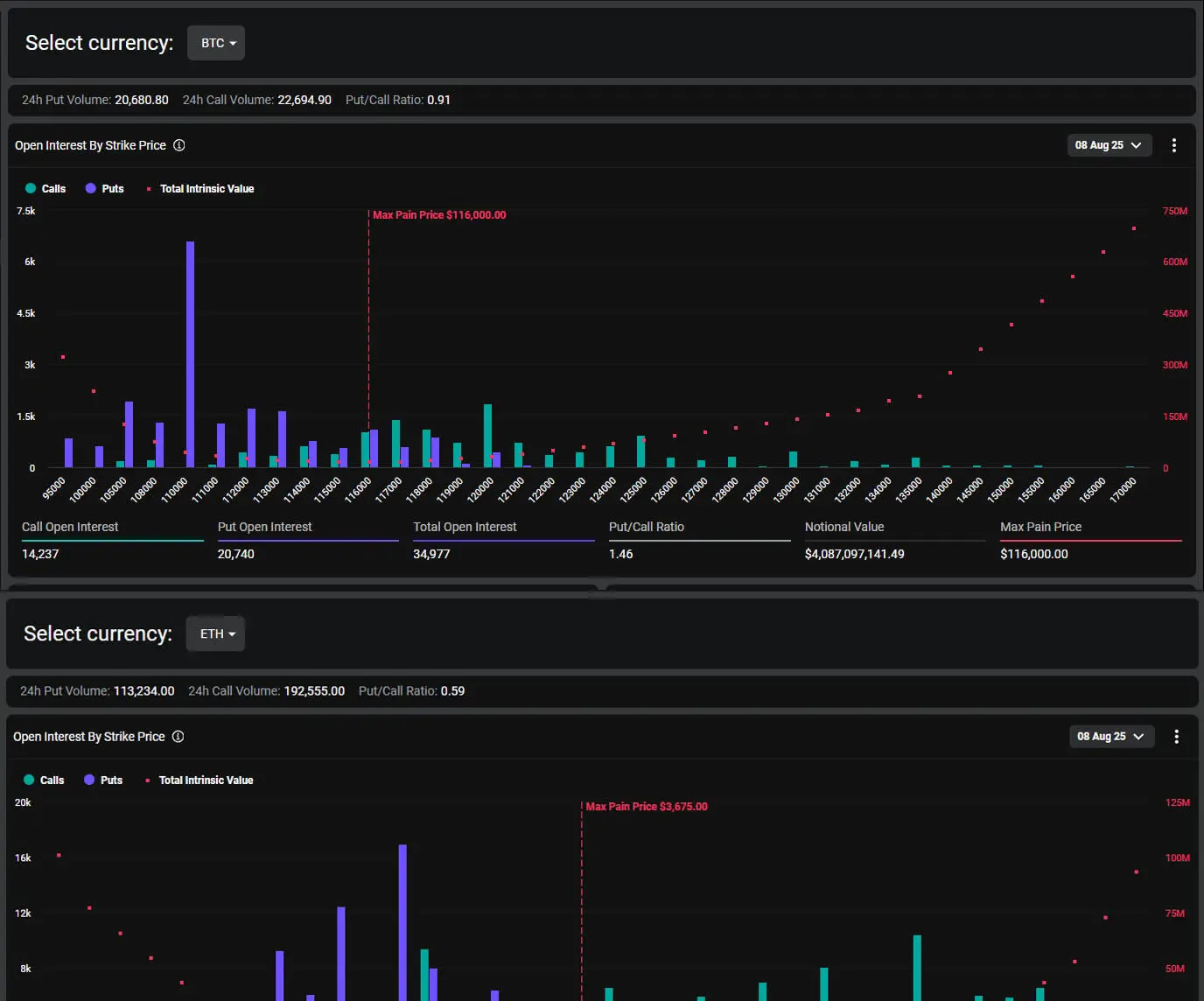Click the Open Interest By Strike Price title in BTC panel
The width and height of the screenshot is (1204, 1001).
click(x=90, y=145)
